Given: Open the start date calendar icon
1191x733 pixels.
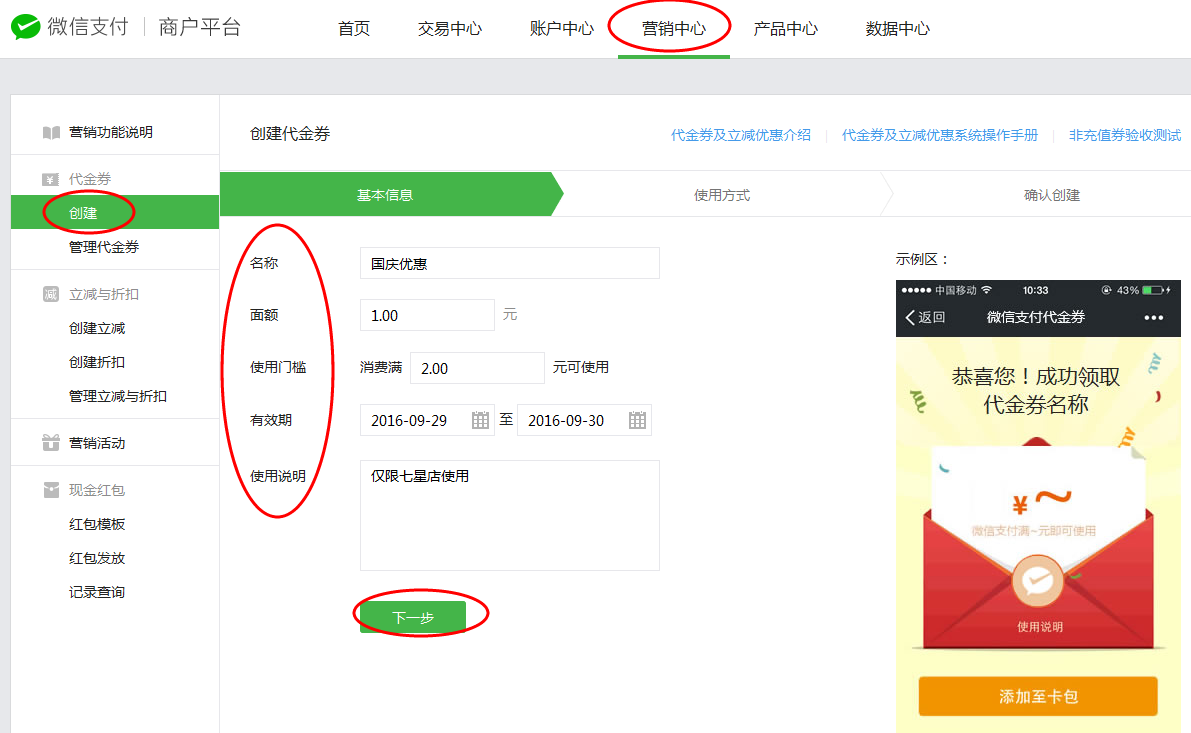Looking at the screenshot, I should (480, 420).
